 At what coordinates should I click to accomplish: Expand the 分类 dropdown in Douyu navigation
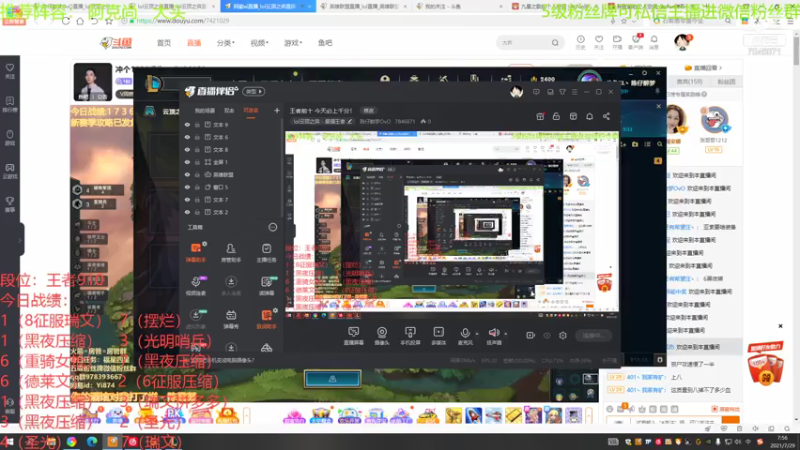(x=226, y=43)
